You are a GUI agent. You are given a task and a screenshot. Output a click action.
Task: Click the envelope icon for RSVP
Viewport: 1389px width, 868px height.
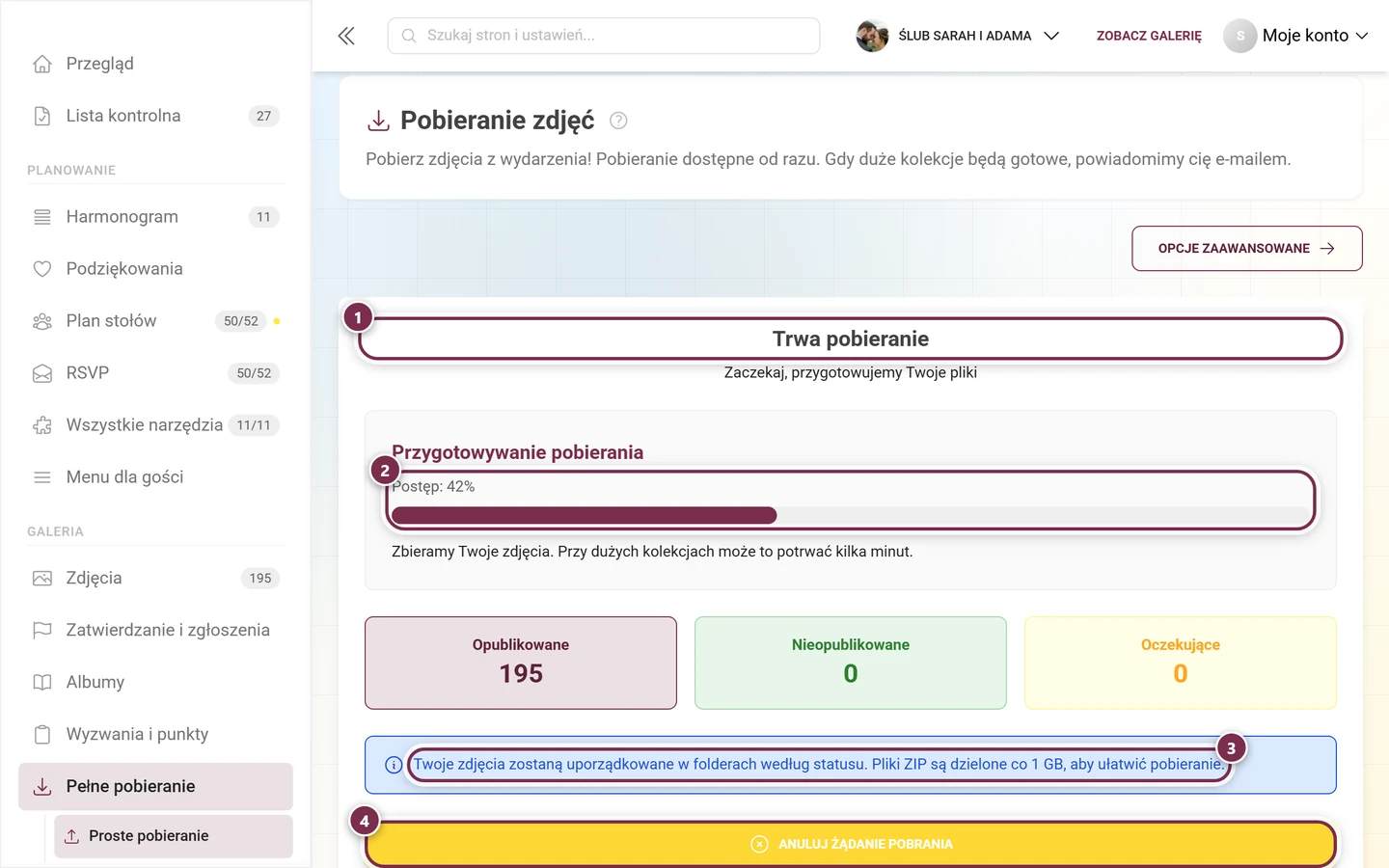pyautogui.click(x=42, y=373)
